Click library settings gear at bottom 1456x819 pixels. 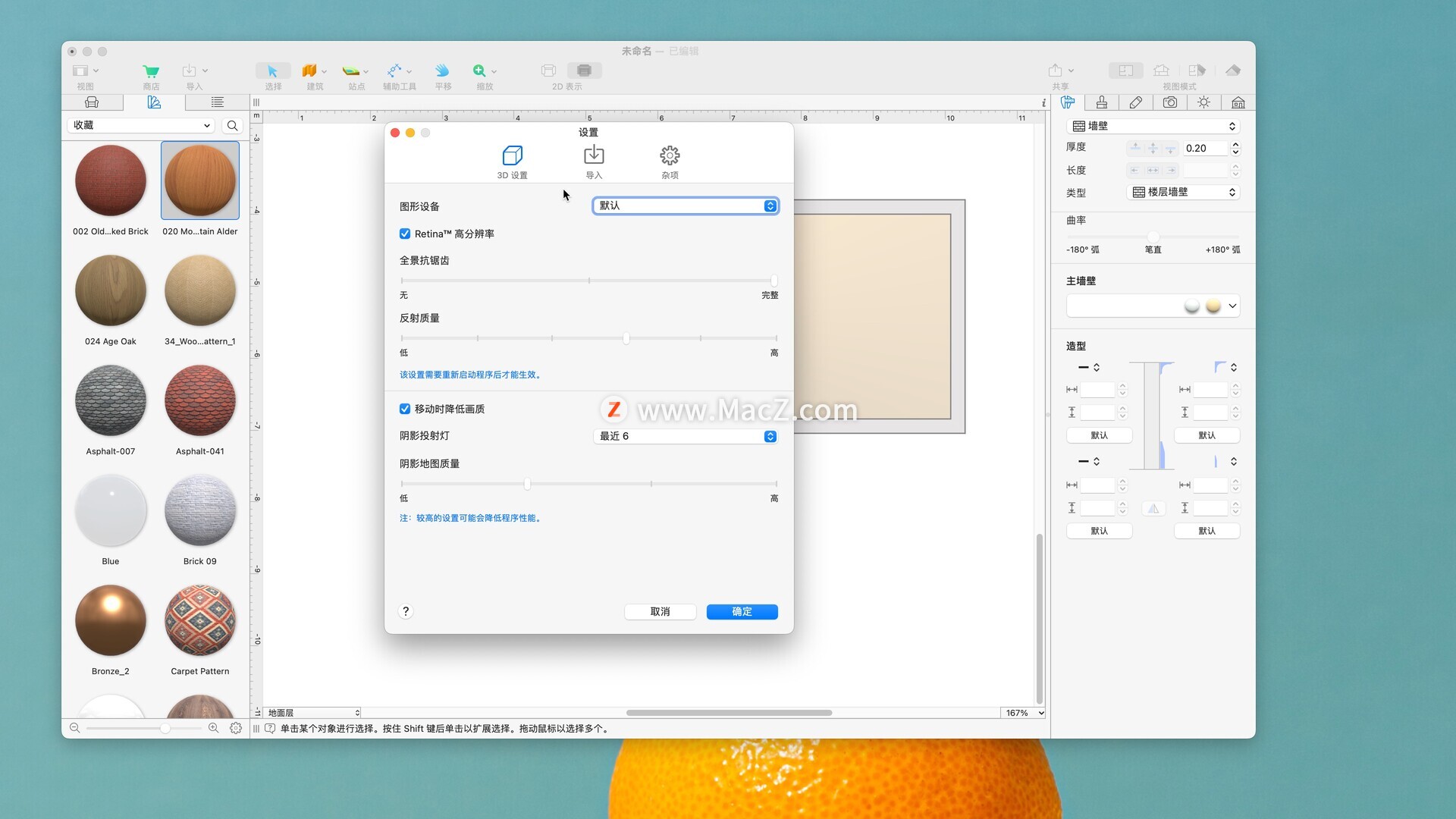point(236,728)
